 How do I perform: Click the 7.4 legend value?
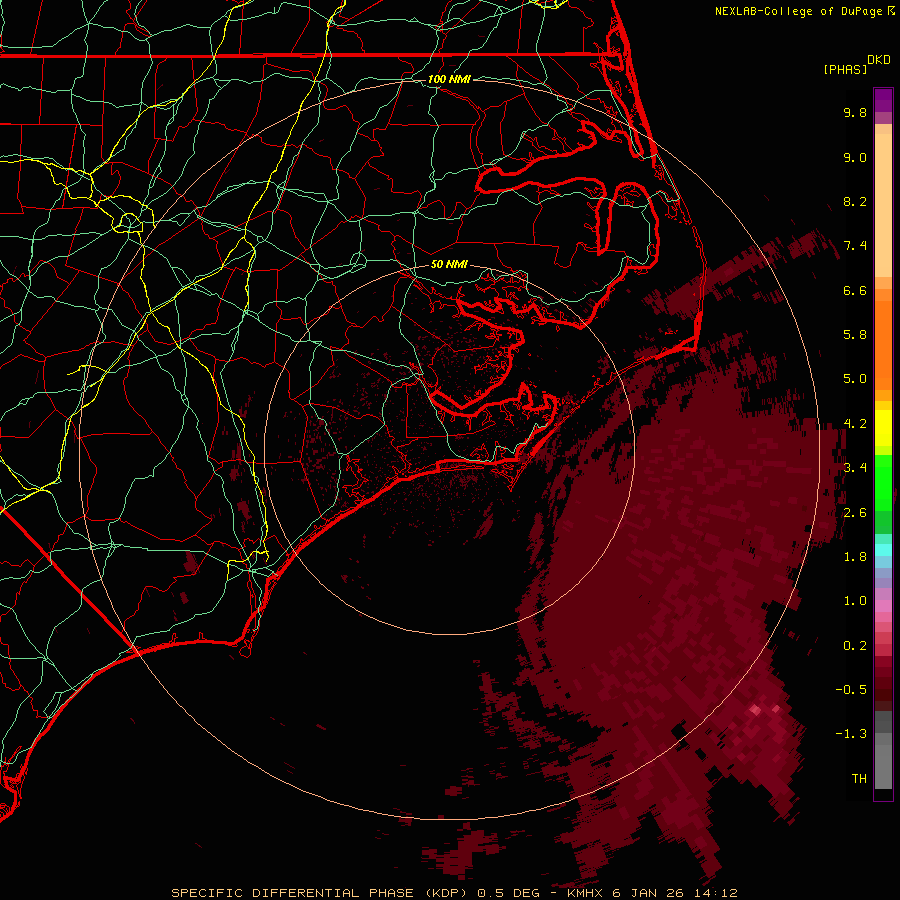coord(855,246)
